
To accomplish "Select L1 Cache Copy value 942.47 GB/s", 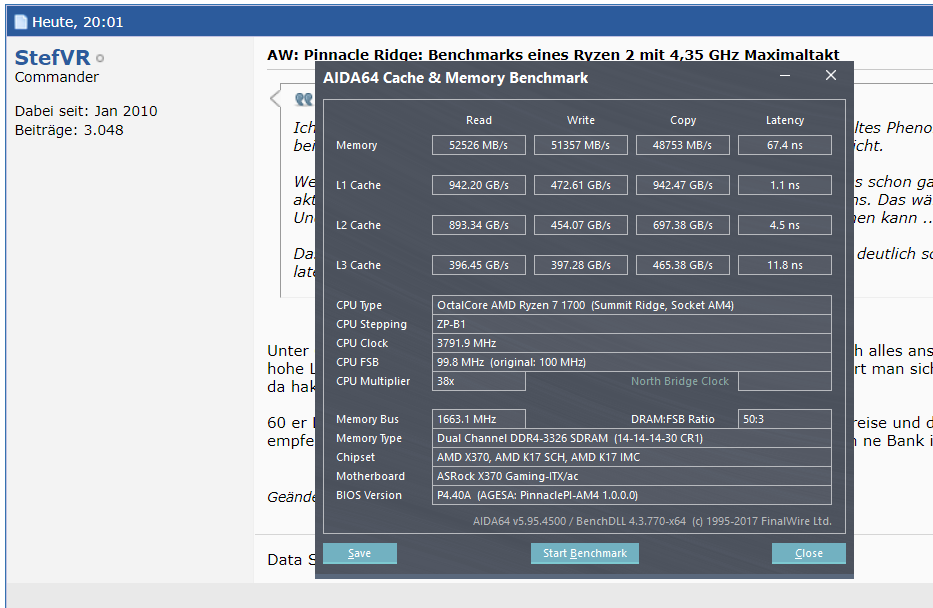I will pos(682,185).
